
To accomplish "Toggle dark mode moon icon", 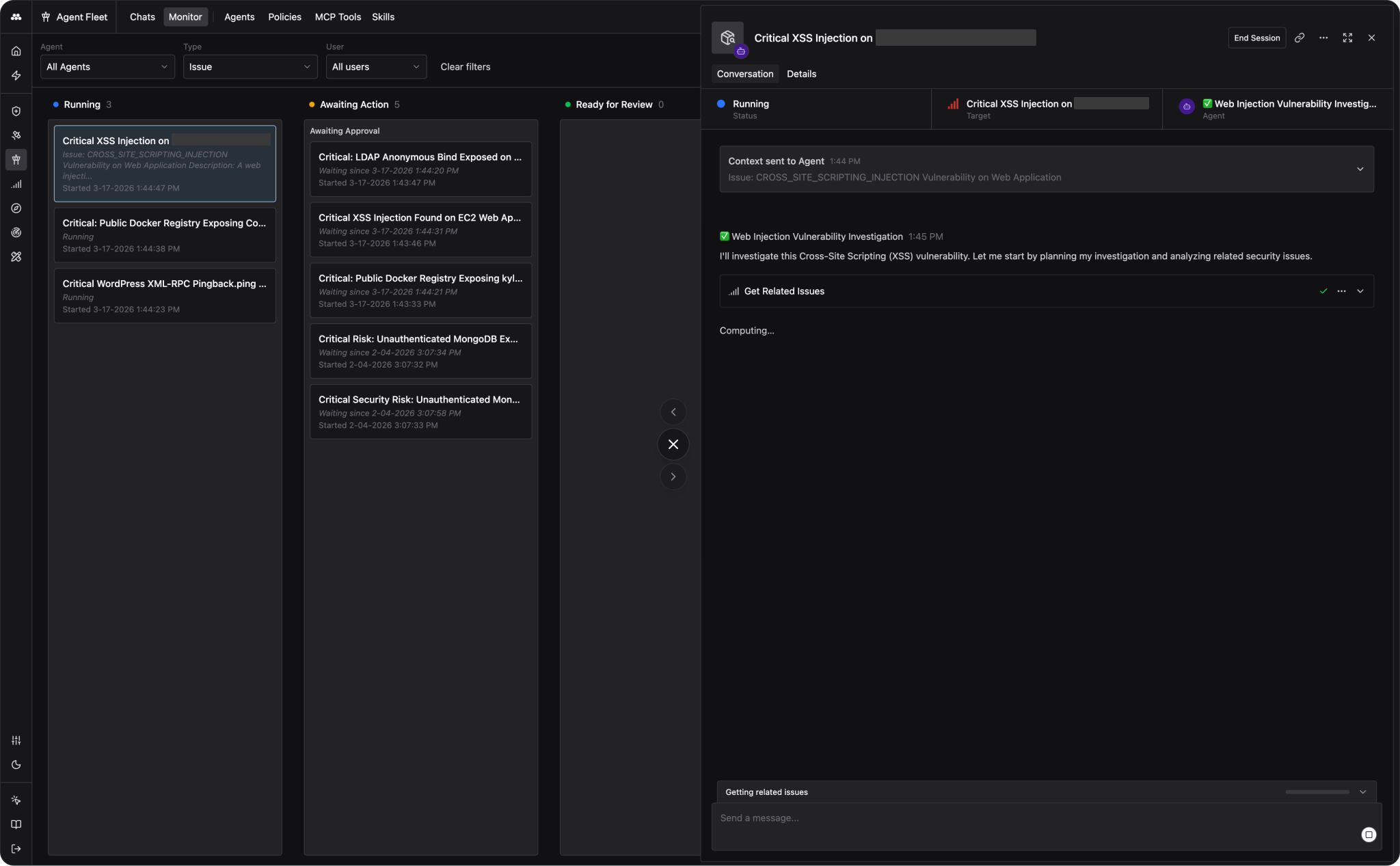I will point(16,765).
